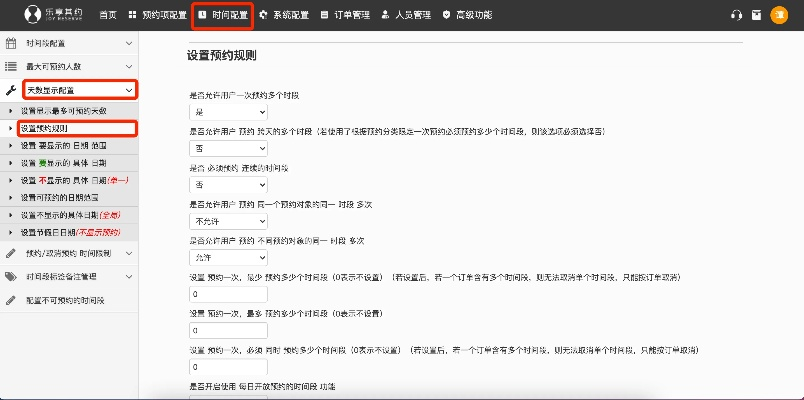804x400 pixels.
Task: Open dropdown for 是否必须预约连续的时间段
Action: coord(228,185)
